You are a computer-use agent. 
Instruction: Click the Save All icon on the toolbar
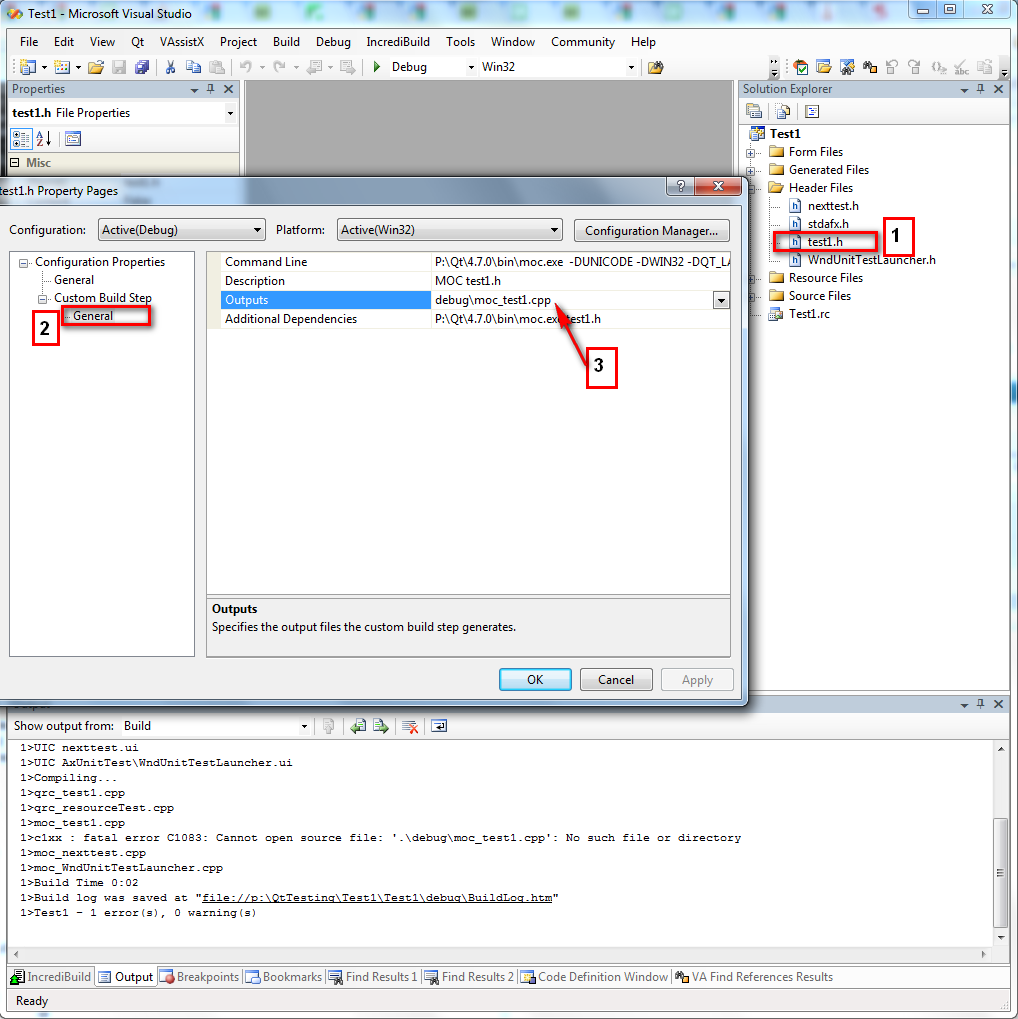(142, 66)
